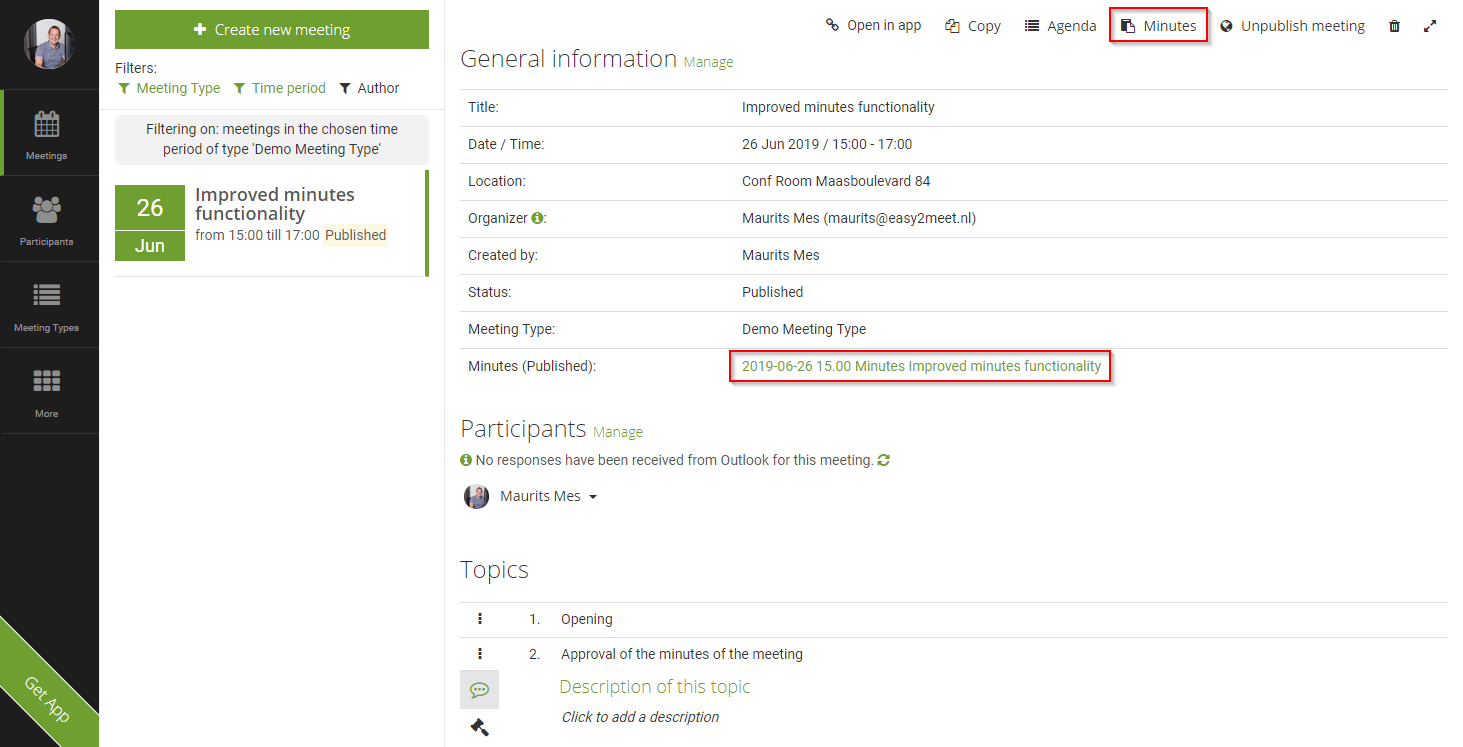Open options menu for Approval topic
The image size is (1463, 747).
(x=480, y=654)
